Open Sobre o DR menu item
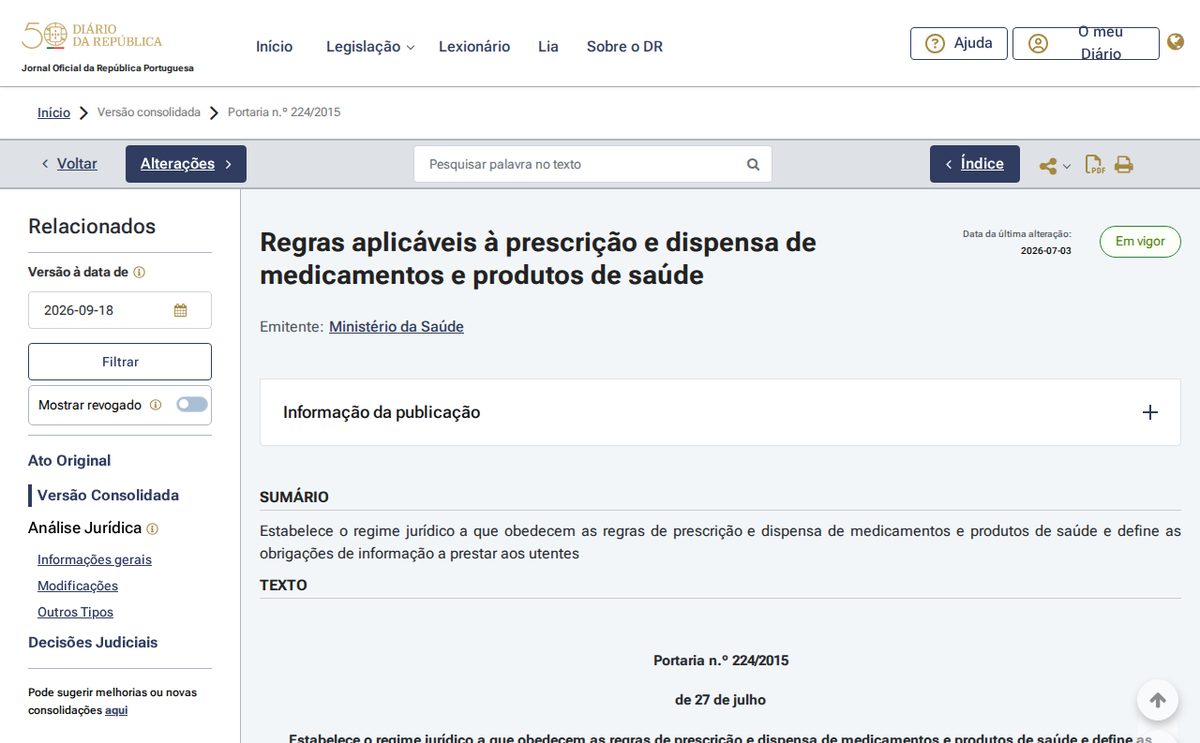The width and height of the screenshot is (1200, 743). tap(625, 47)
